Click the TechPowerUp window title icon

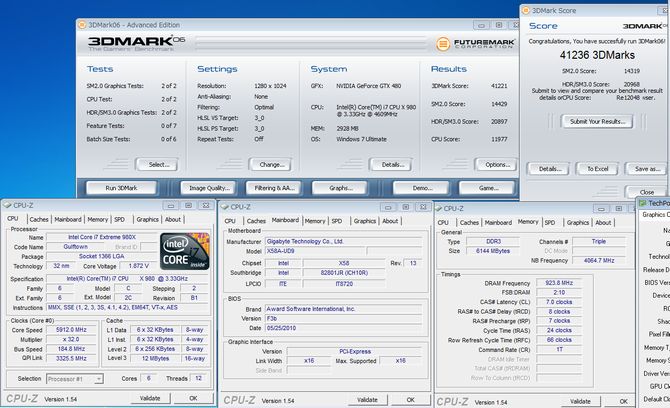point(643,203)
